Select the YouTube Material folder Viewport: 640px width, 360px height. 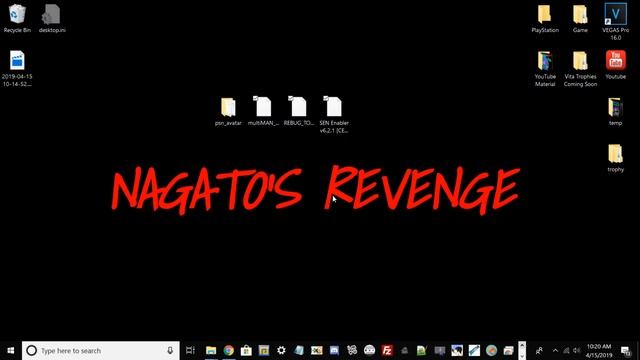tap(545, 69)
